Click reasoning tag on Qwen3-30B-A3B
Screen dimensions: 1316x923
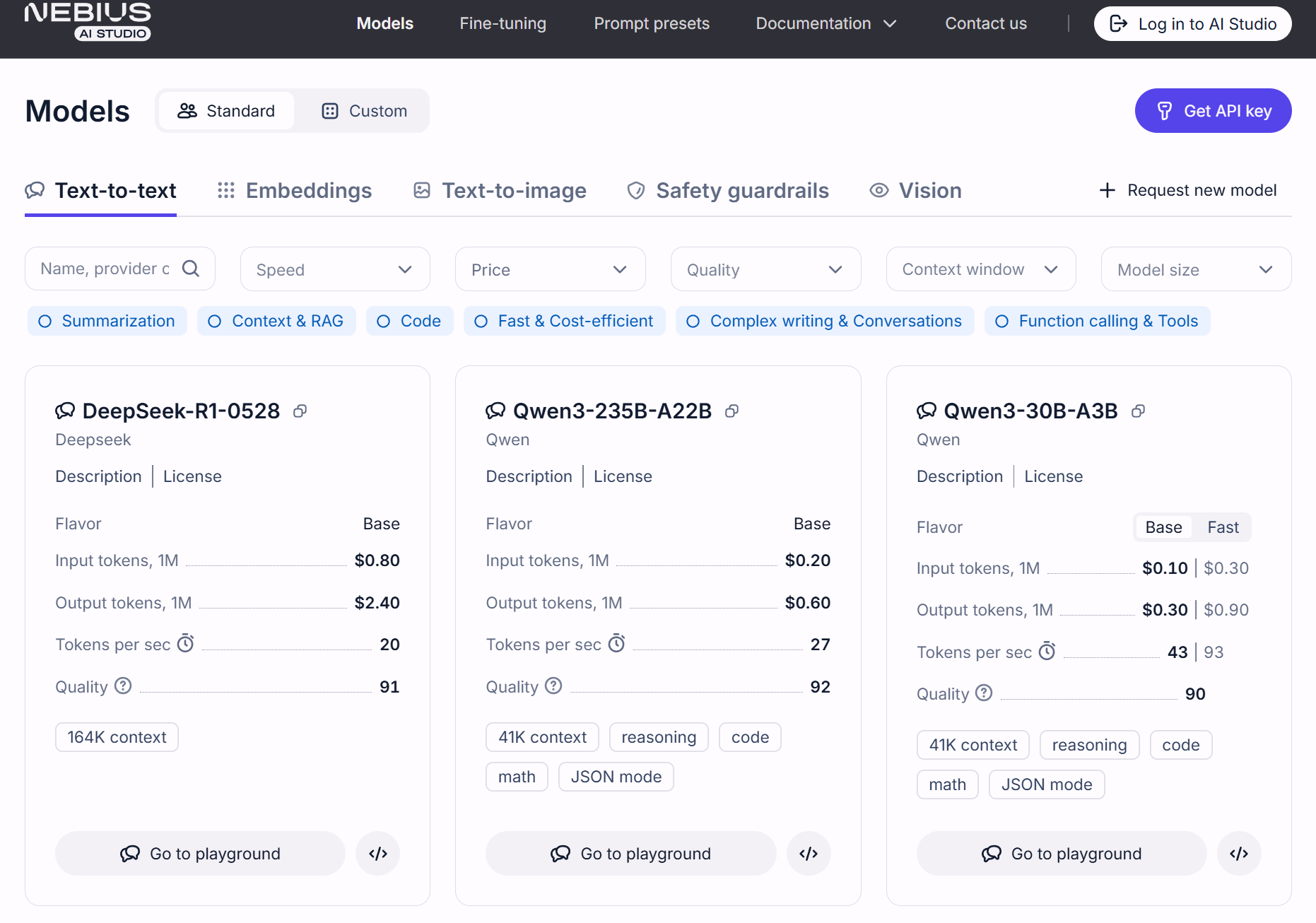tap(1089, 745)
